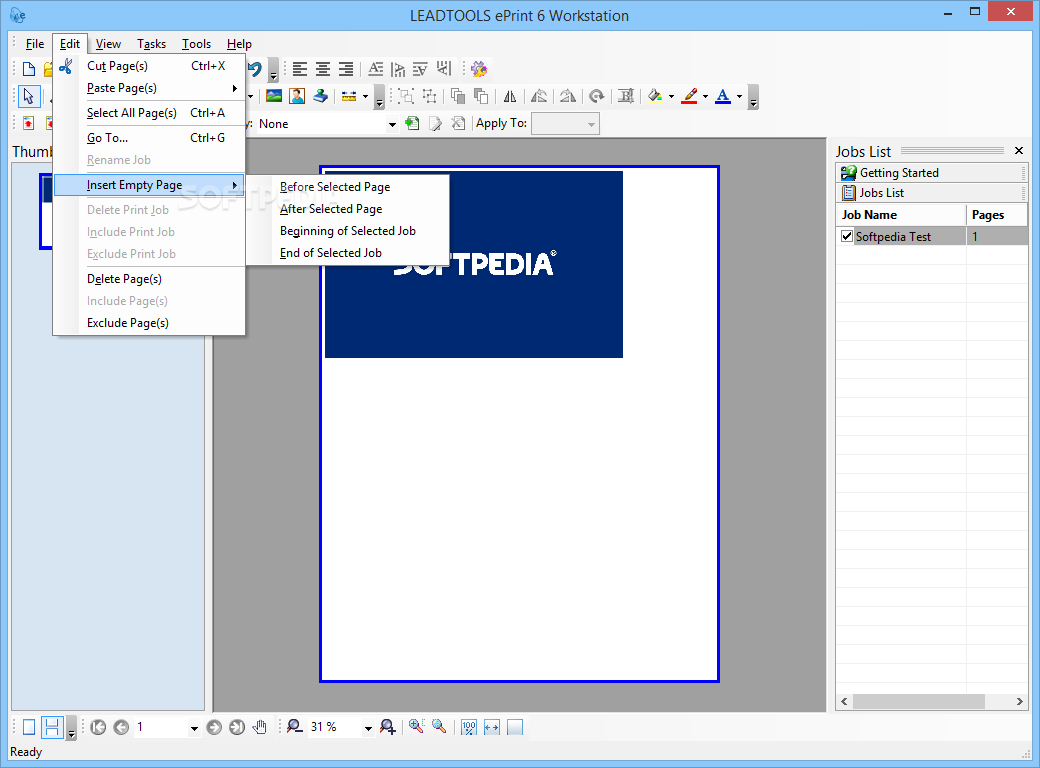Choose End of Selected Job
The image size is (1040, 768).
[348, 253]
